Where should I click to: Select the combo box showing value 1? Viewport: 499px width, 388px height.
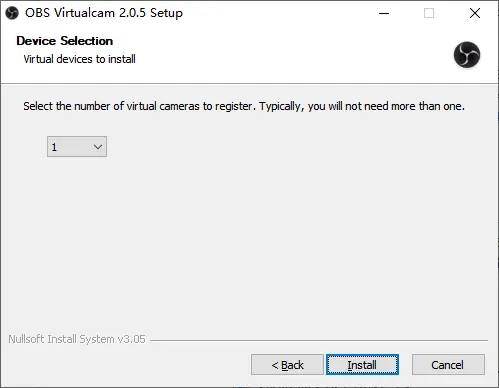click(77, 146)
